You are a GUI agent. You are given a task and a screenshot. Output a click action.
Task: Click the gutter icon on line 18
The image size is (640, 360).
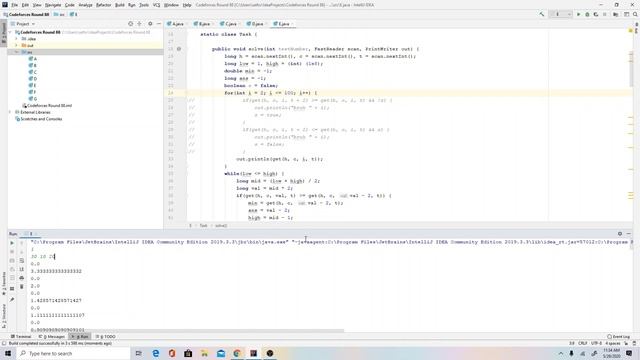[x=179, y=49]
